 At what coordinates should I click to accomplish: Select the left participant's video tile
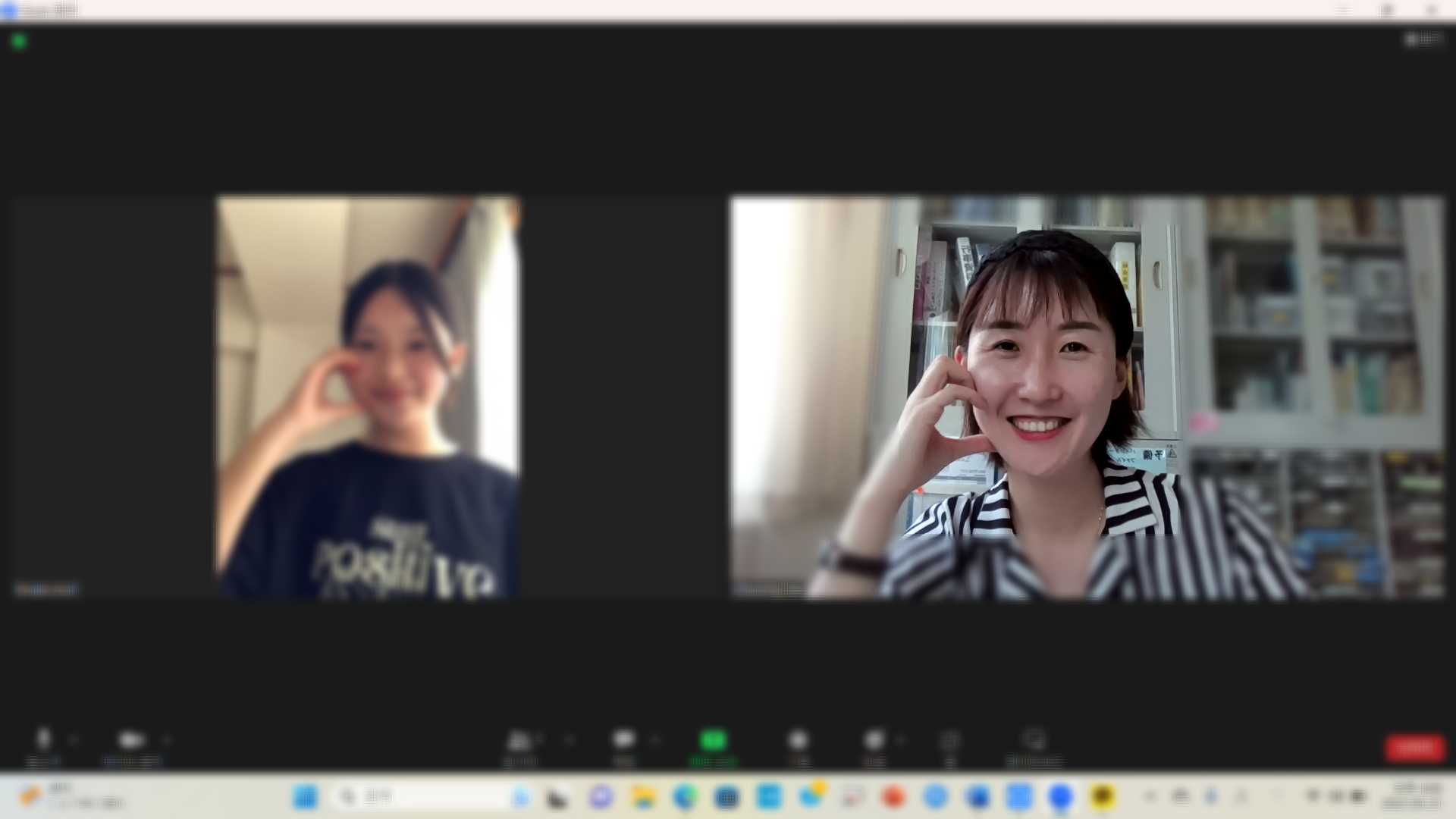click(x=368, y=398)
